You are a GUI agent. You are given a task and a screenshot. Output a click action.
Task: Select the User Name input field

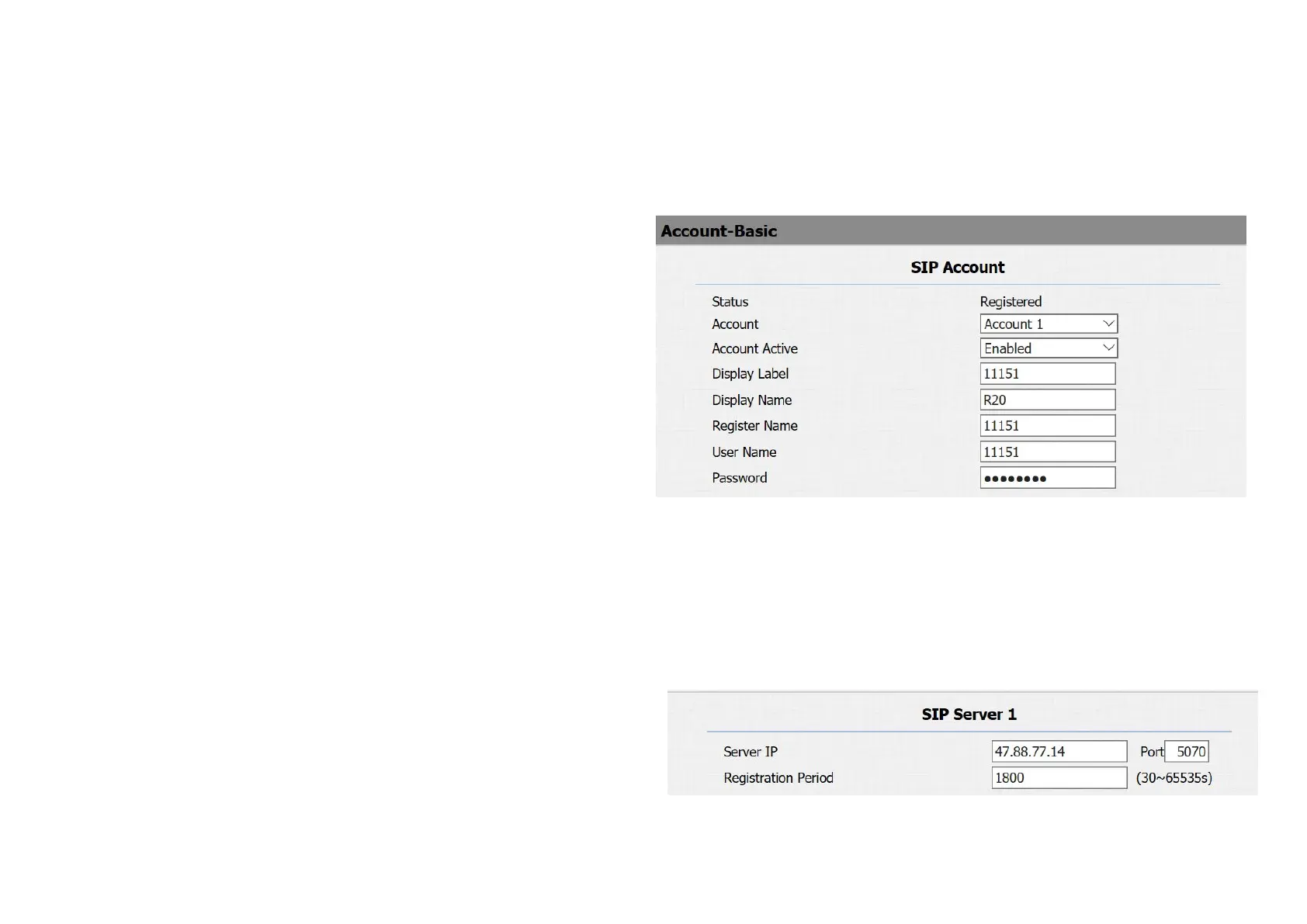1048,452
